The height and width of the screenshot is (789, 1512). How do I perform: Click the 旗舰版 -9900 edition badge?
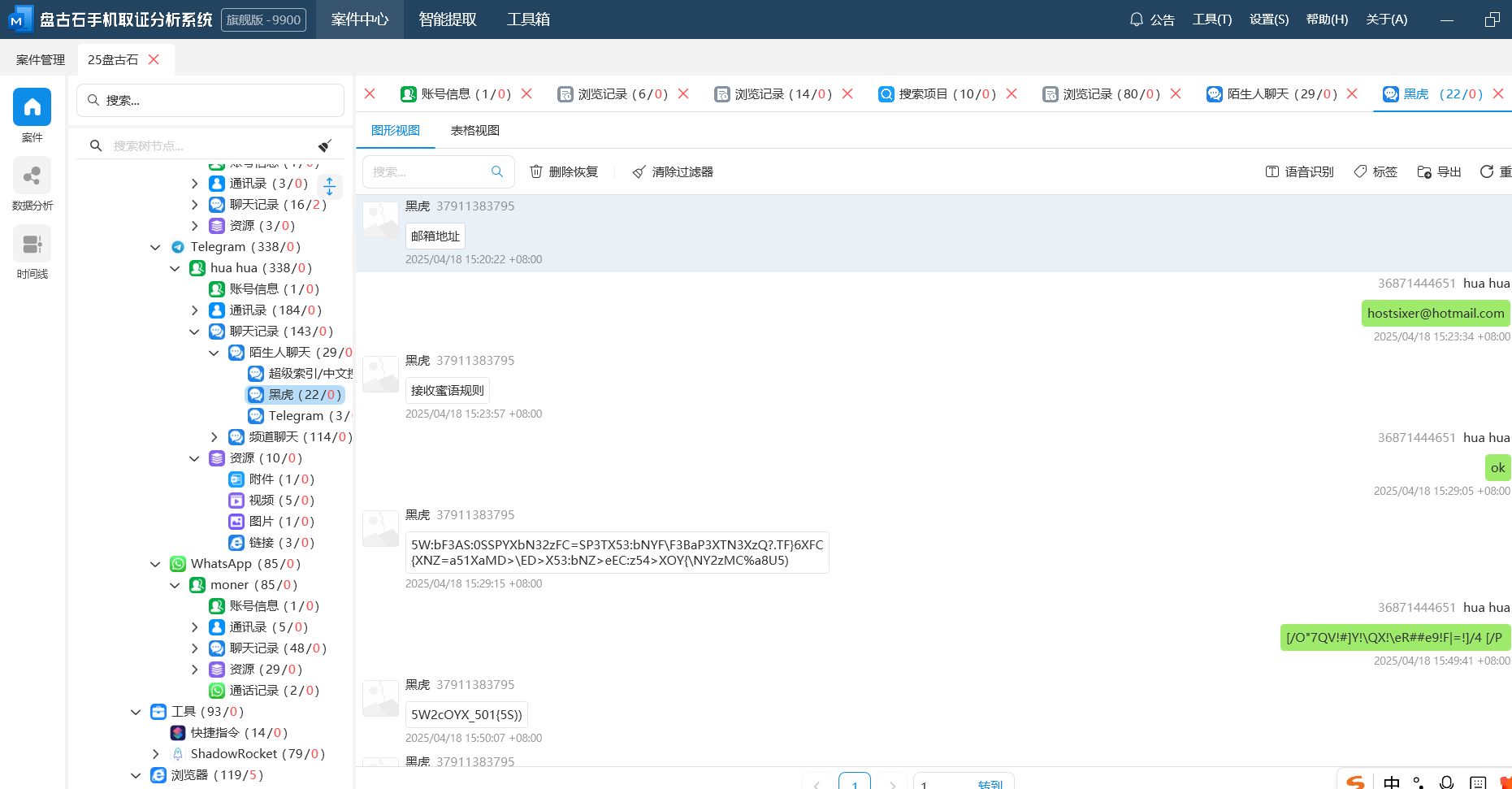(x=264, y=20)
